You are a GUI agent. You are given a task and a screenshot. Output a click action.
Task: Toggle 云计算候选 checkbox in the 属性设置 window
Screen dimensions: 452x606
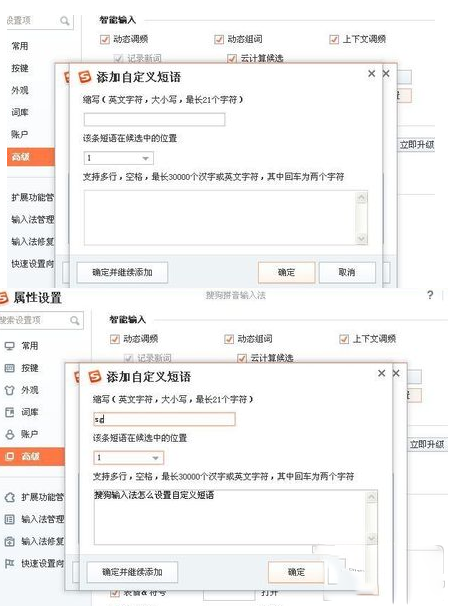coord(242,358)
